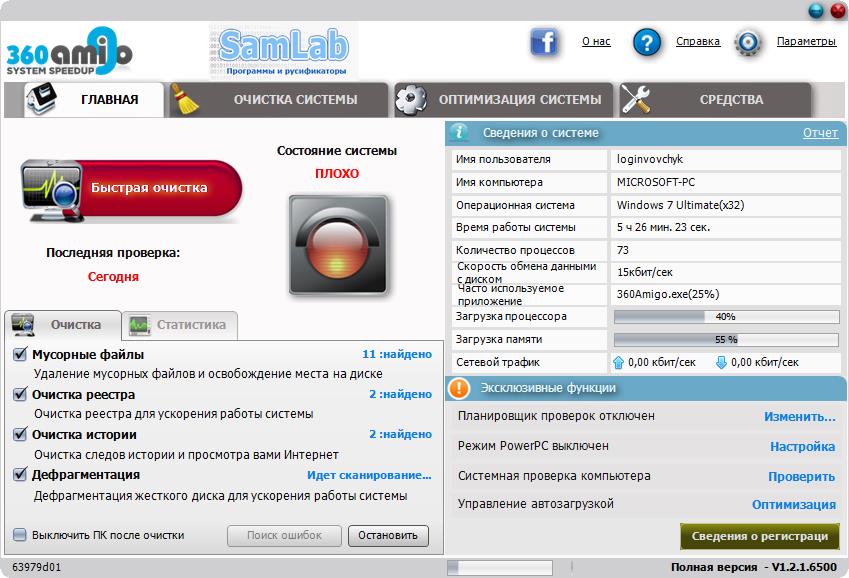Click the red close window orb

click(x=838, y=10)
